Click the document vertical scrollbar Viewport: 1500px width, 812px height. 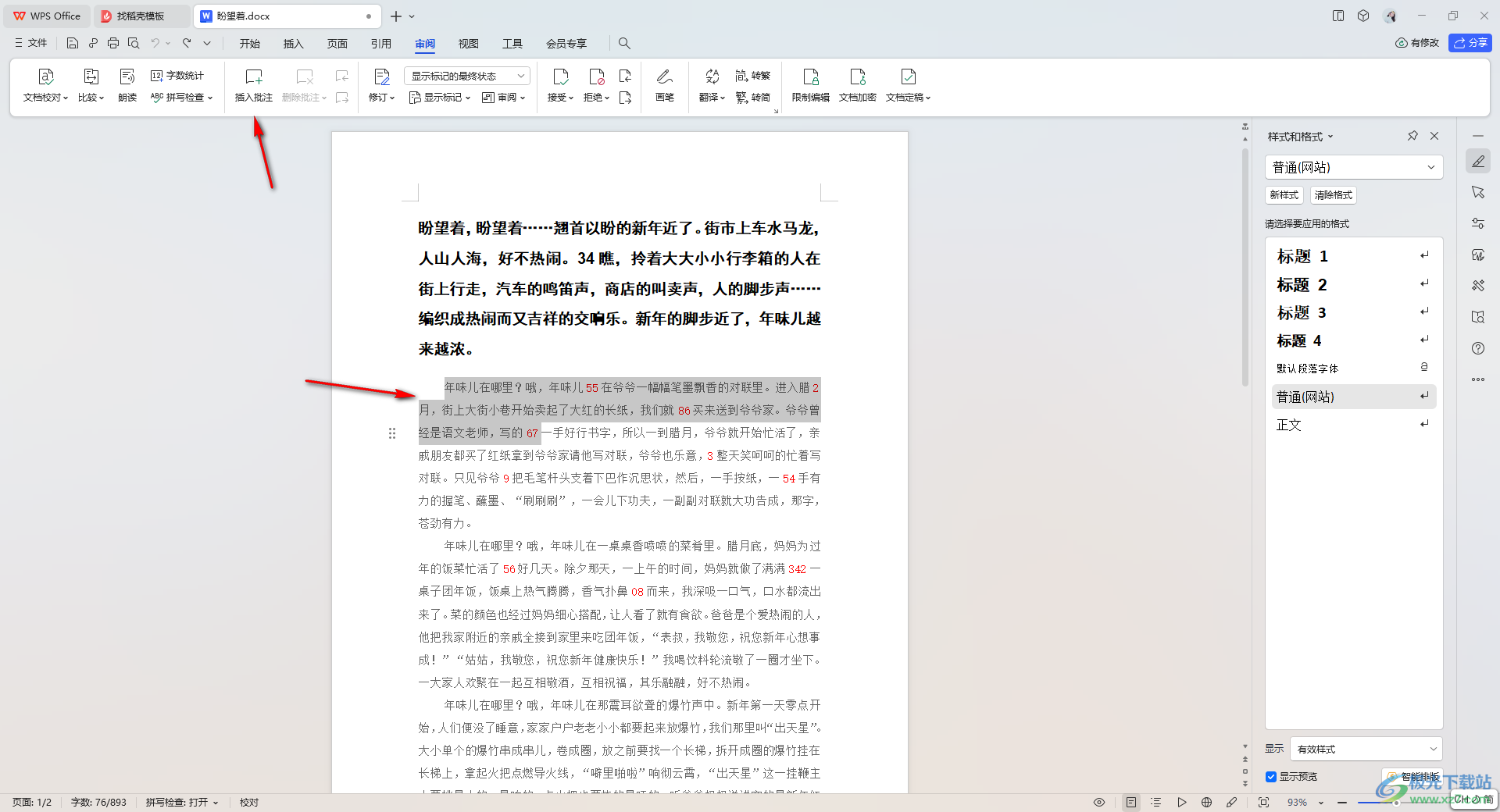pyautogui.click(x=1245, y=267)
